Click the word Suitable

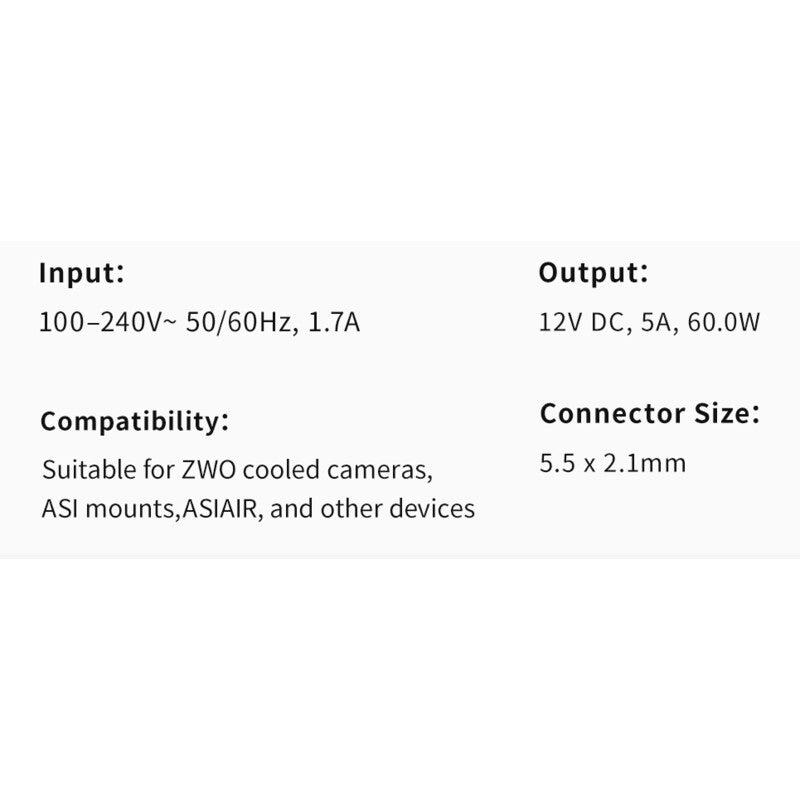pyautogui.click(x=83, y=469)
